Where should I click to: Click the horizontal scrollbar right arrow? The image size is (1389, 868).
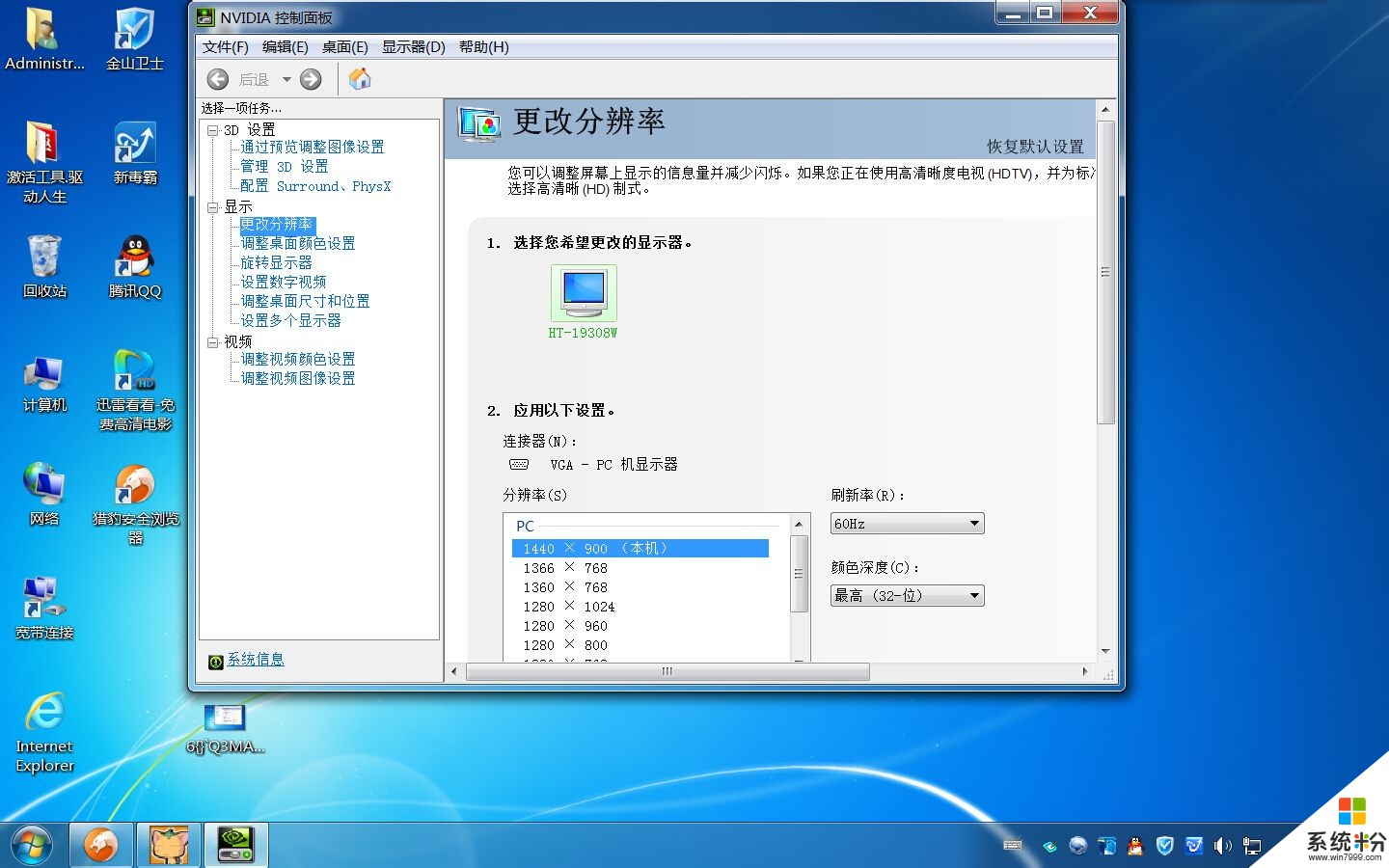(x=1085, y=671)
